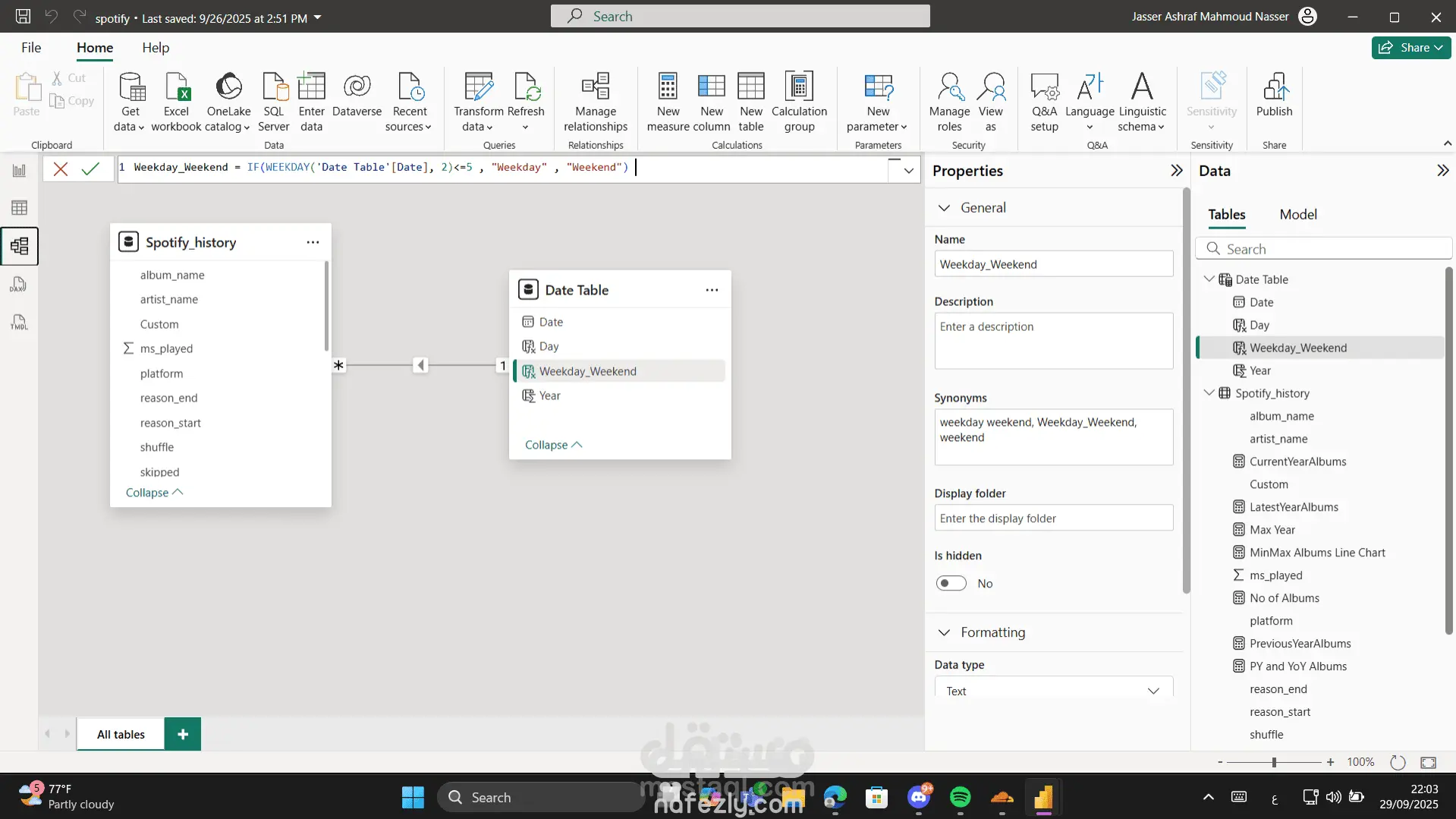Viewport: 1456px width, 819px height.
Task: Expand the formula bar with chevron
Action: pos(908,170)
